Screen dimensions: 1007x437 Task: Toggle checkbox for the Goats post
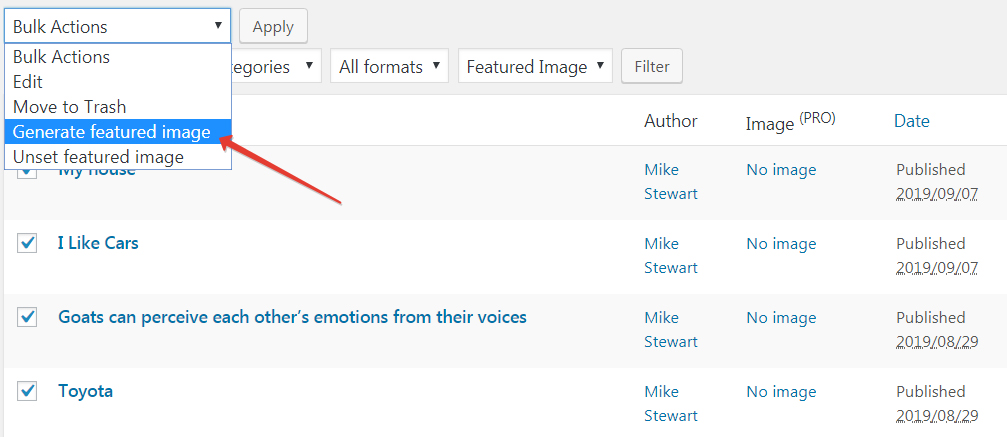[28, 317]
